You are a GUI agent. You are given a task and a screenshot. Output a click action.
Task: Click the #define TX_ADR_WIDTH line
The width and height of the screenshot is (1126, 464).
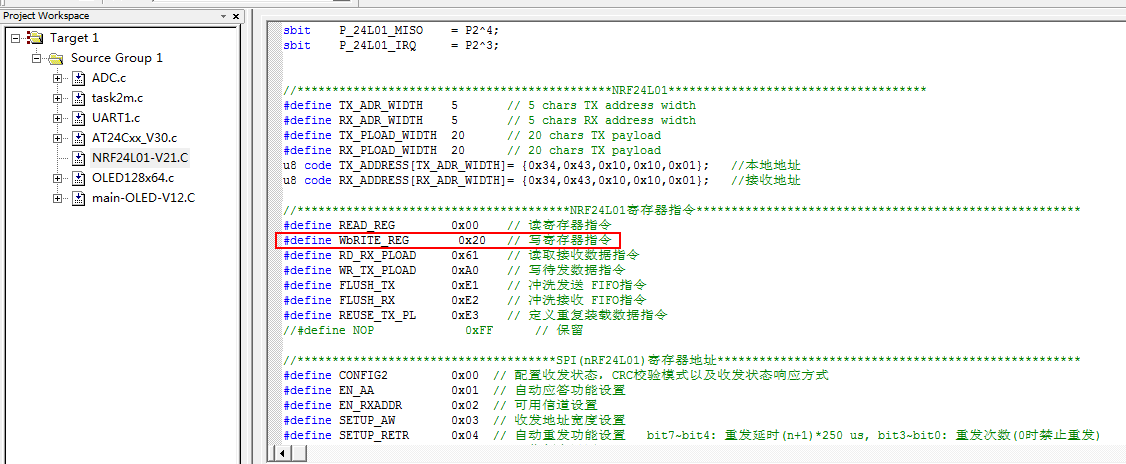(x=489, y=105)
